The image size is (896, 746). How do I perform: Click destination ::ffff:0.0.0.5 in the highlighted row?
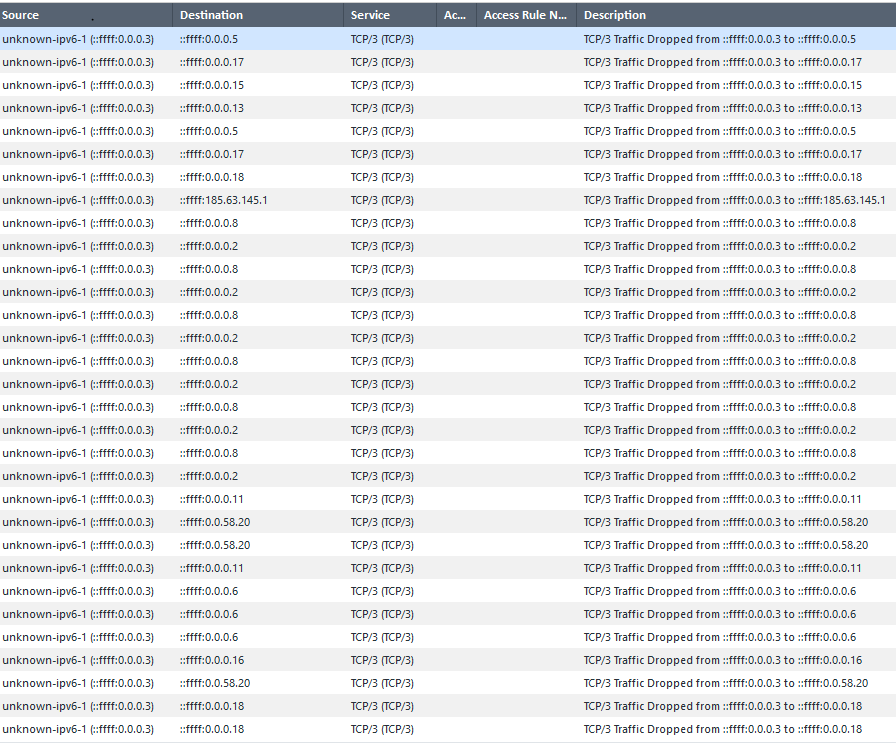click(209, 39)
